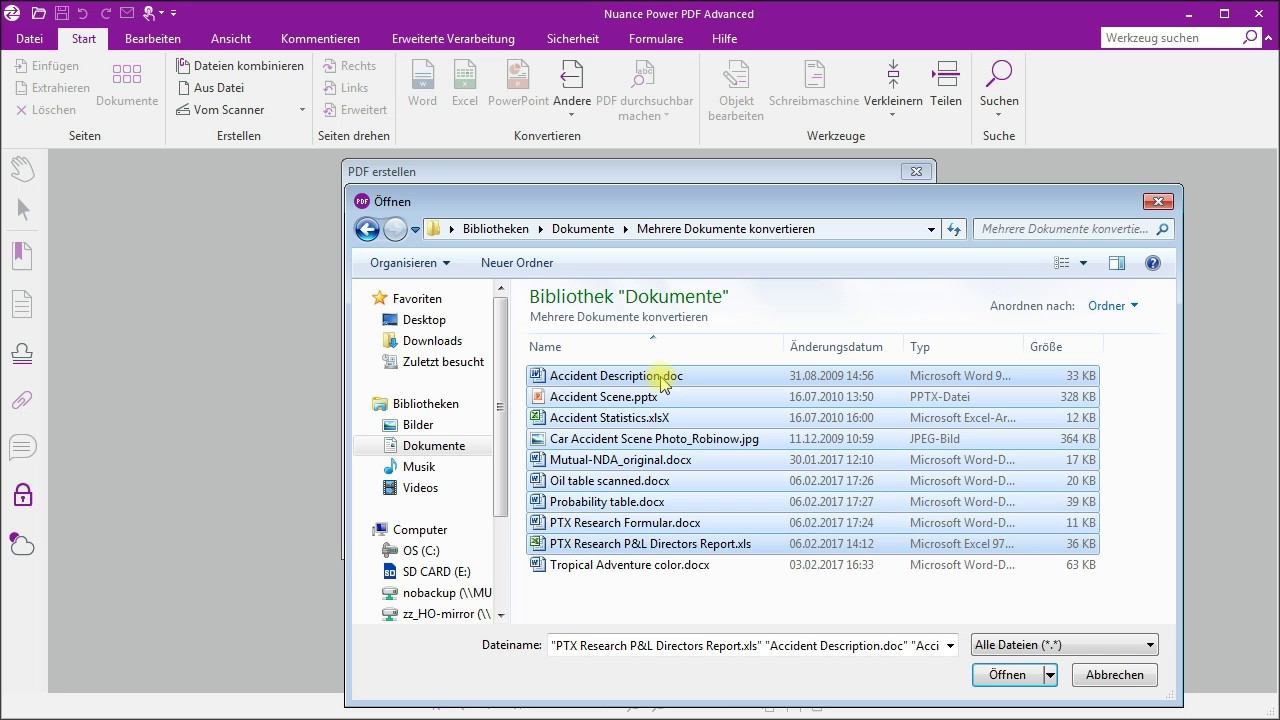Sort by the Änderungsdatum column header

click(836, 347)
